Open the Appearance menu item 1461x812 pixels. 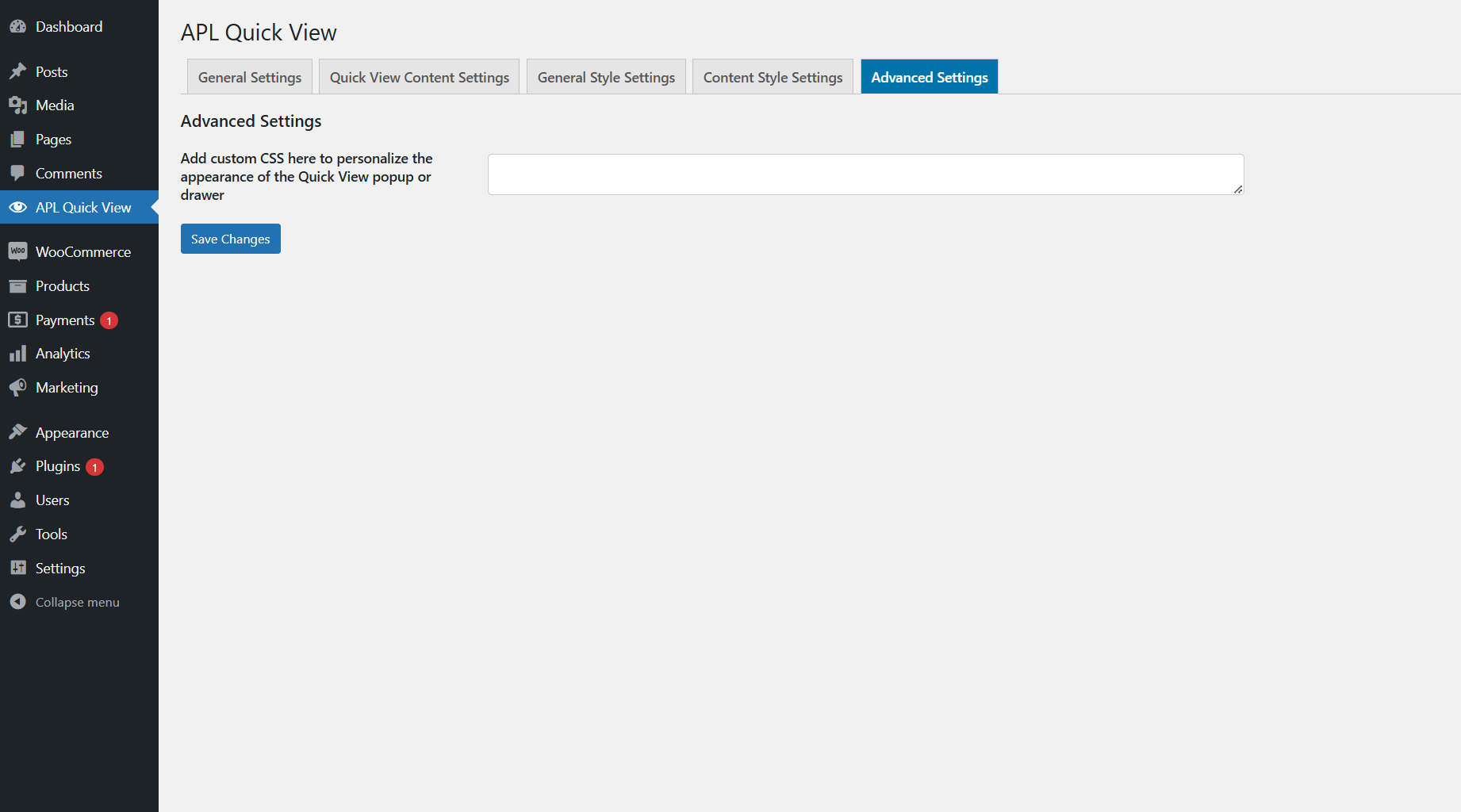pos(79,433)
